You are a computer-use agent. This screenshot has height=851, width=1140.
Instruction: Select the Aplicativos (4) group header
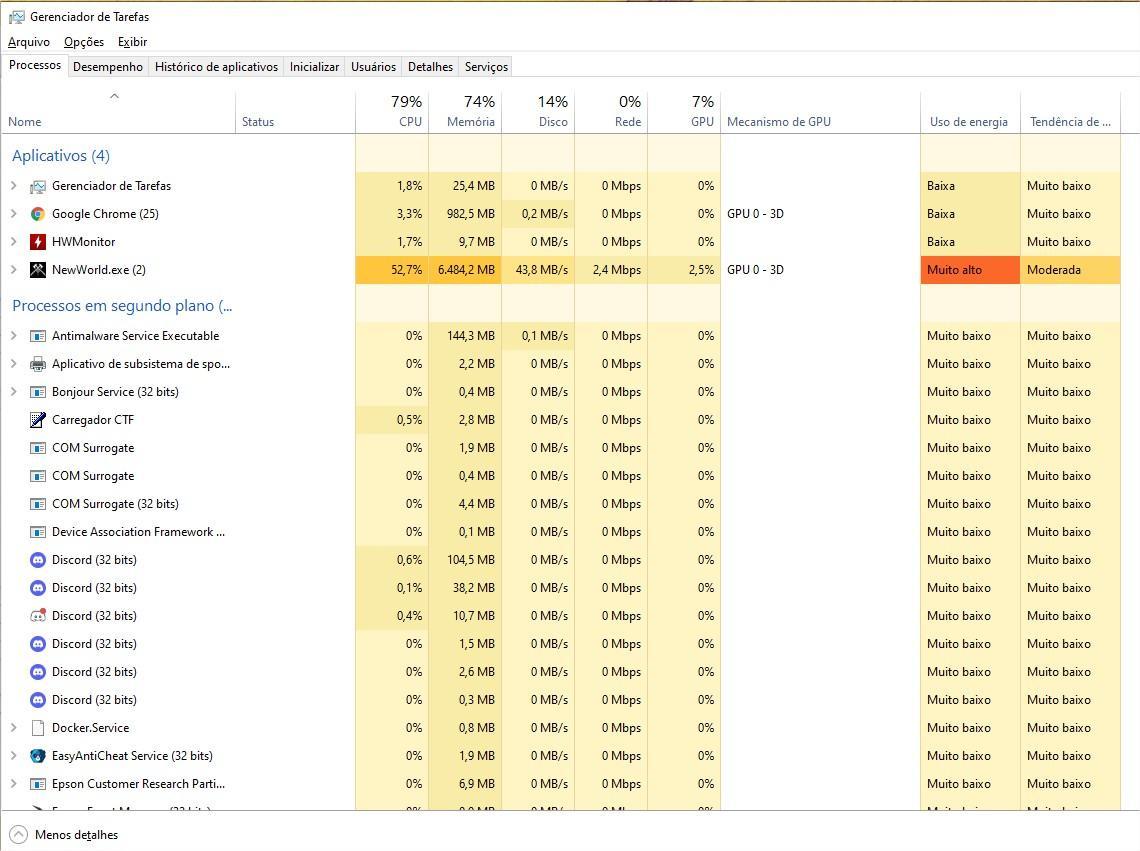click(61, 156)
